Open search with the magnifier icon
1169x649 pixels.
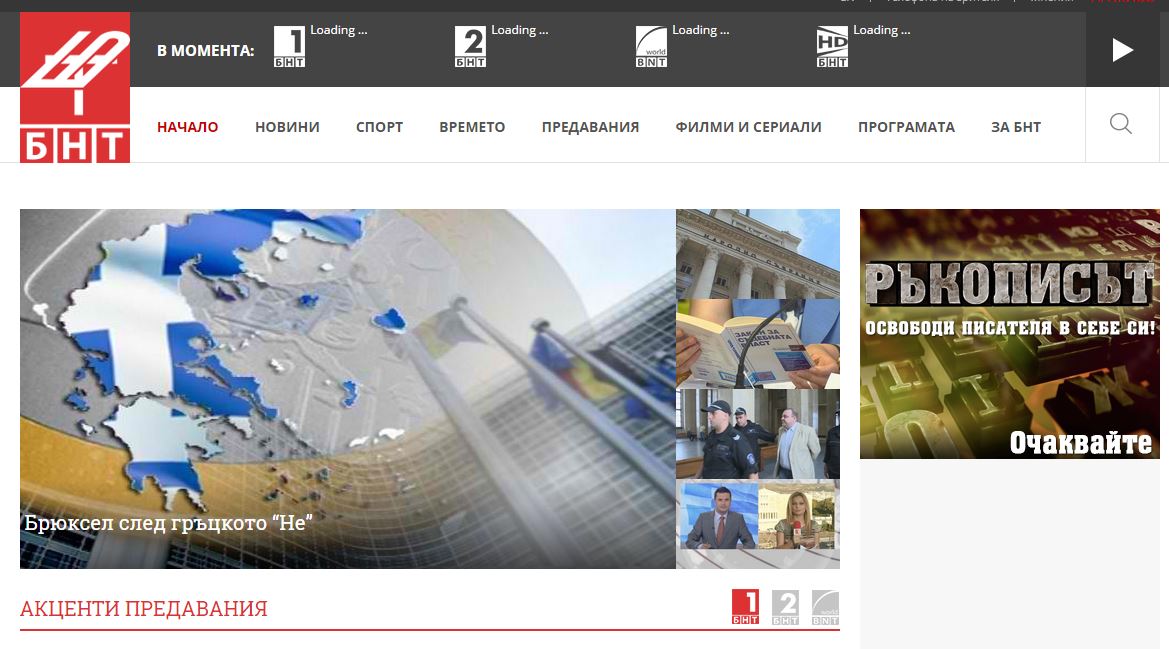1121,124
